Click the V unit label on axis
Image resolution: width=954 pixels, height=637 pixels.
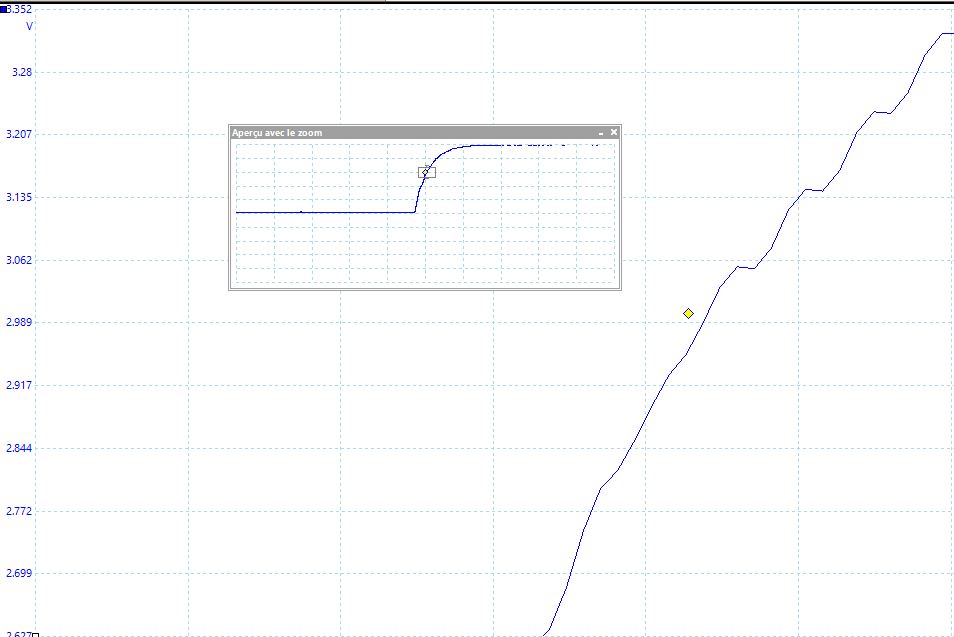coord(29,26)
